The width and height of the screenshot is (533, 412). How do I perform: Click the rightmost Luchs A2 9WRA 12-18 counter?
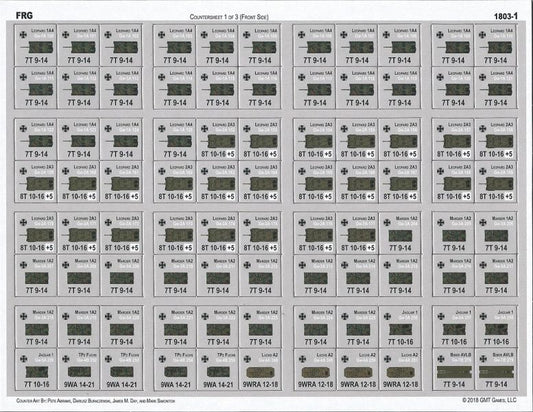[x=400, y=370]
